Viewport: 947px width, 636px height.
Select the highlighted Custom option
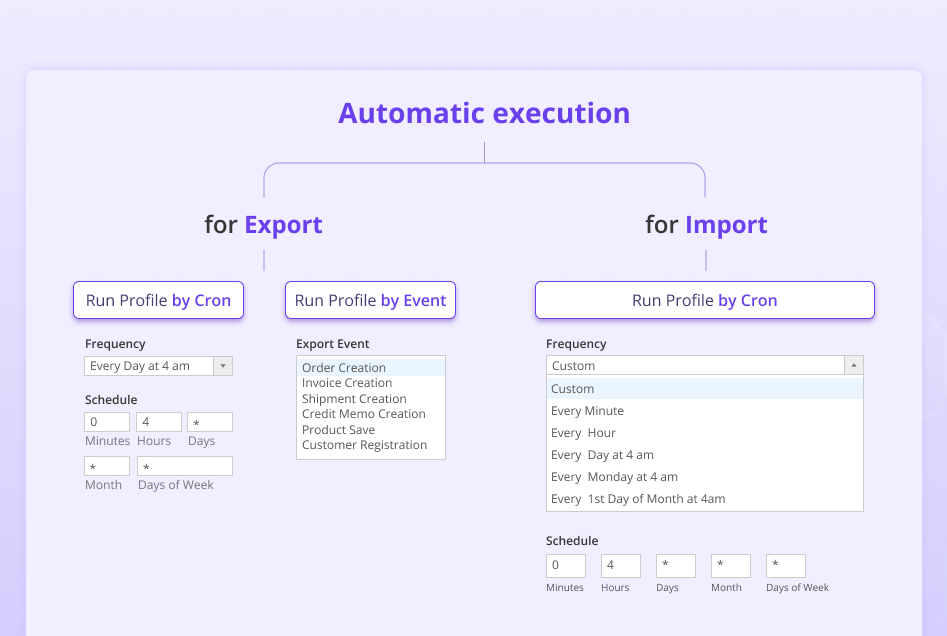(570, 388)
